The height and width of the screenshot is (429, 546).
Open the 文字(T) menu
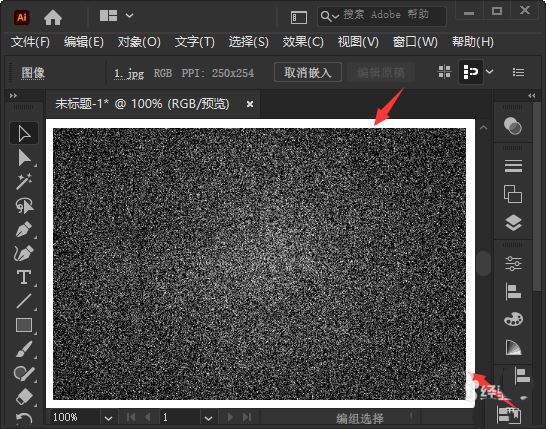click(x=194, y=42)
